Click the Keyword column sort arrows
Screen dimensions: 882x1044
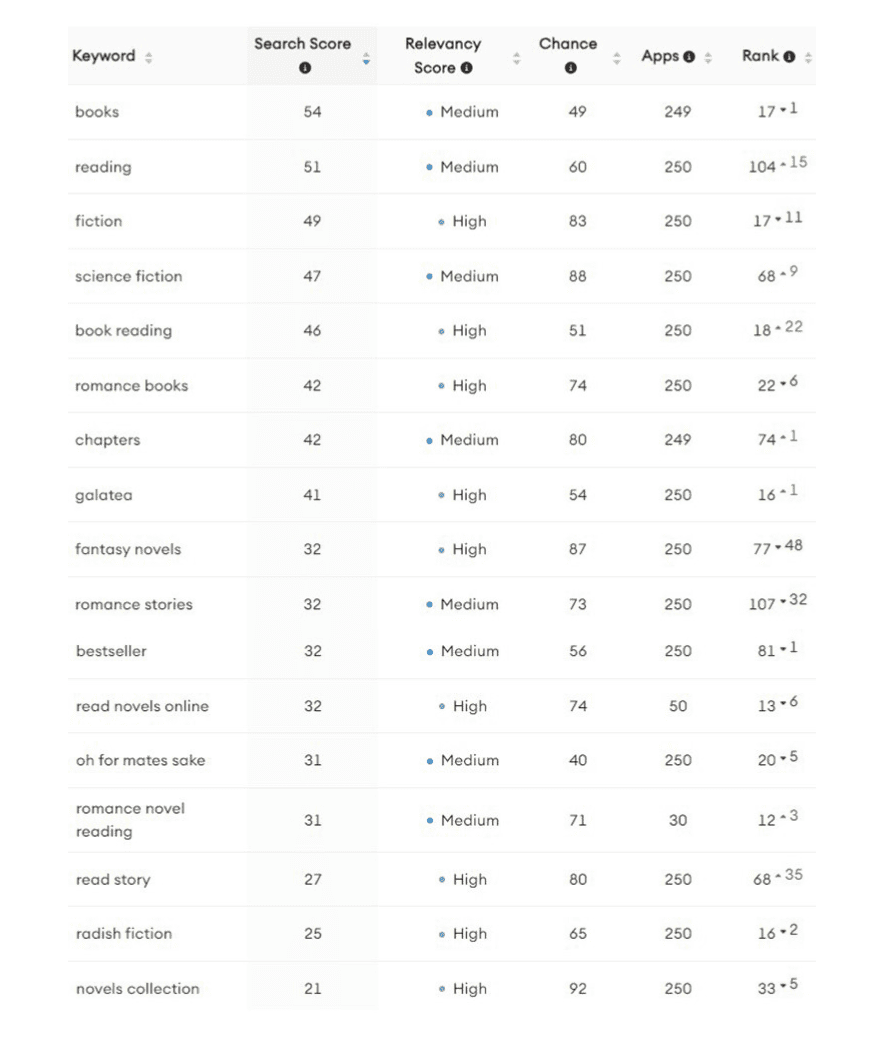pyautogui.click(x=149, y=57)
